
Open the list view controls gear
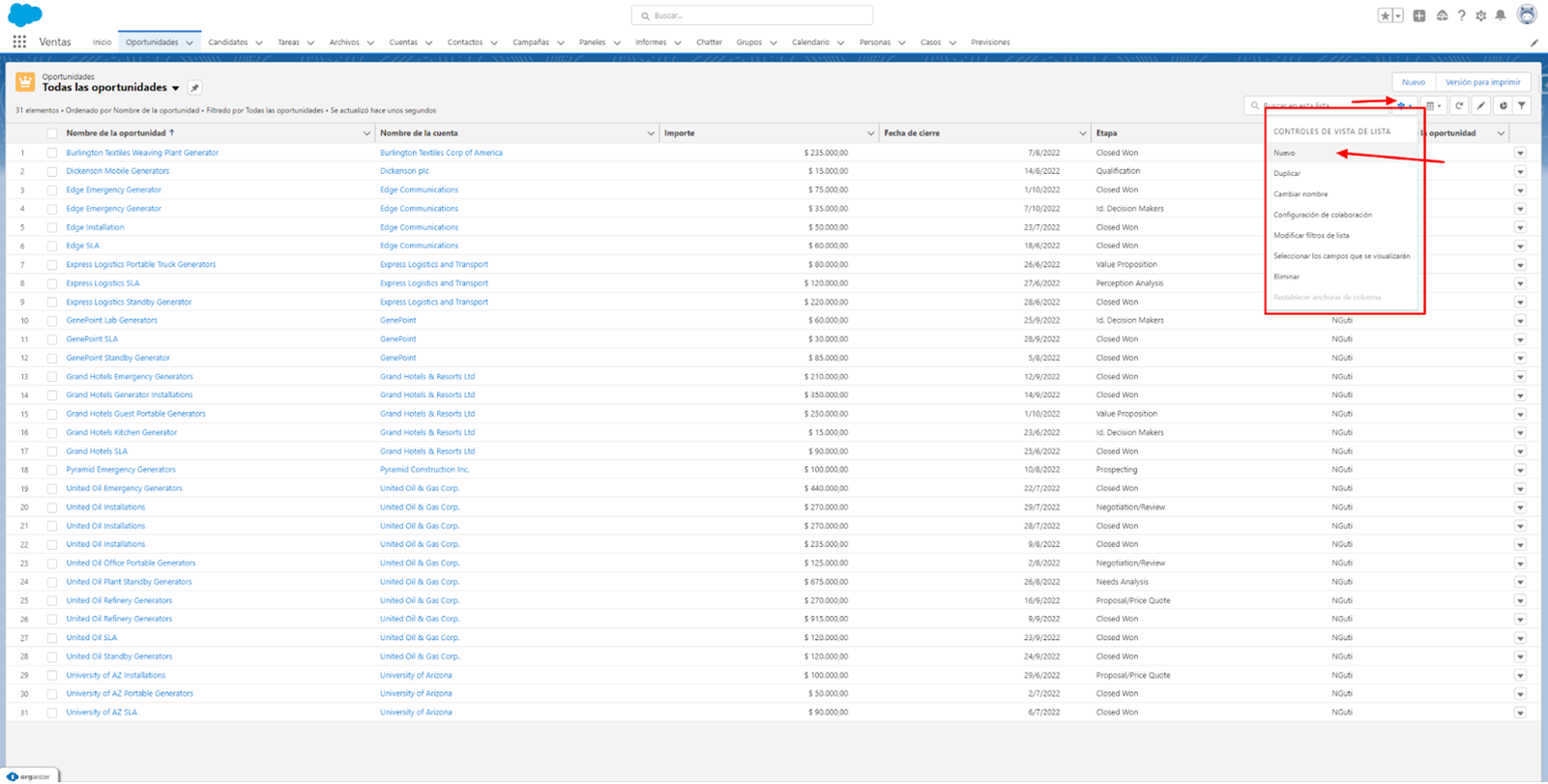click(x=1405, y=105)
